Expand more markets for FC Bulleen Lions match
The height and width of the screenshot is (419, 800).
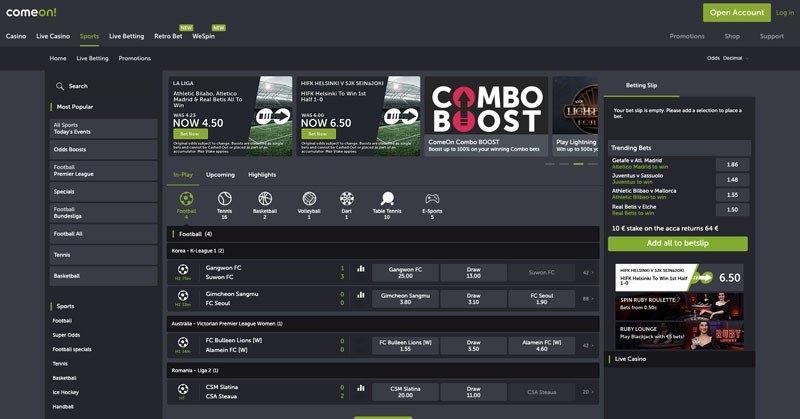pos(588,346)
